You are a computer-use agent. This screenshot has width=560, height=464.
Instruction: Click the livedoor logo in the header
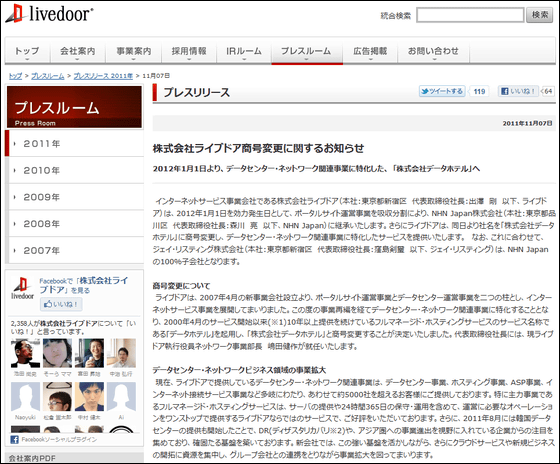point(49,14)
